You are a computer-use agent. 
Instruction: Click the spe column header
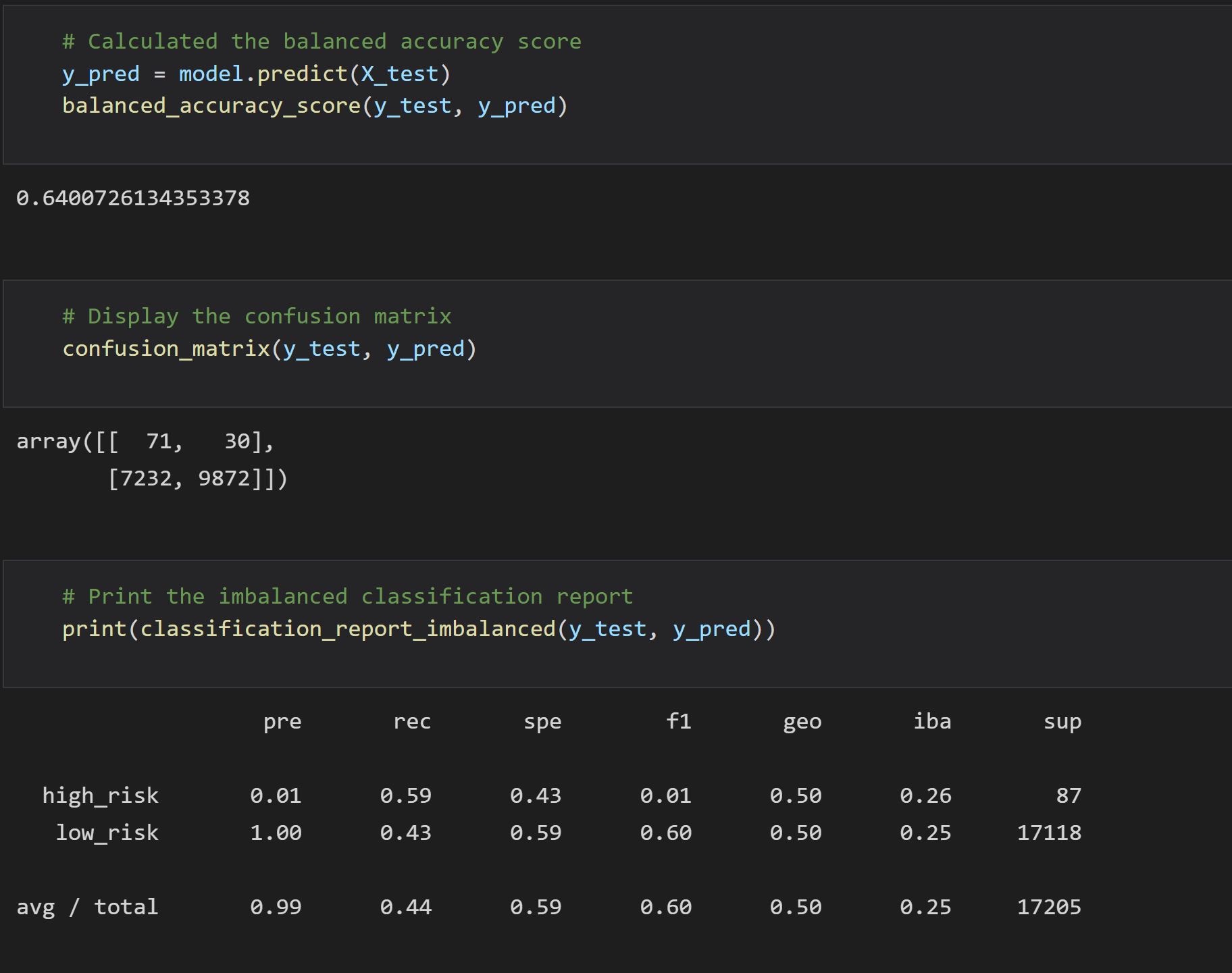pos(543,721)
